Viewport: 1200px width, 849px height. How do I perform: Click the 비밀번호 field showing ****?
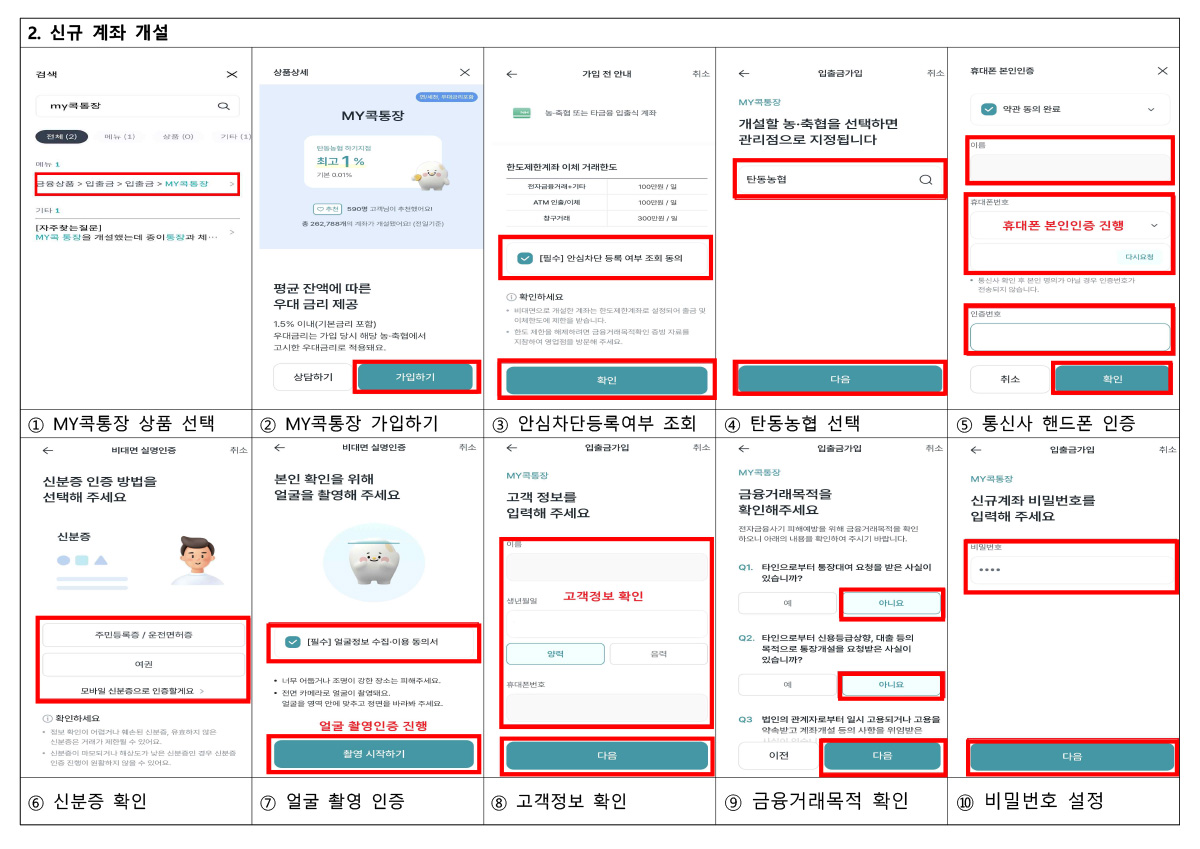coord(1072,570)
